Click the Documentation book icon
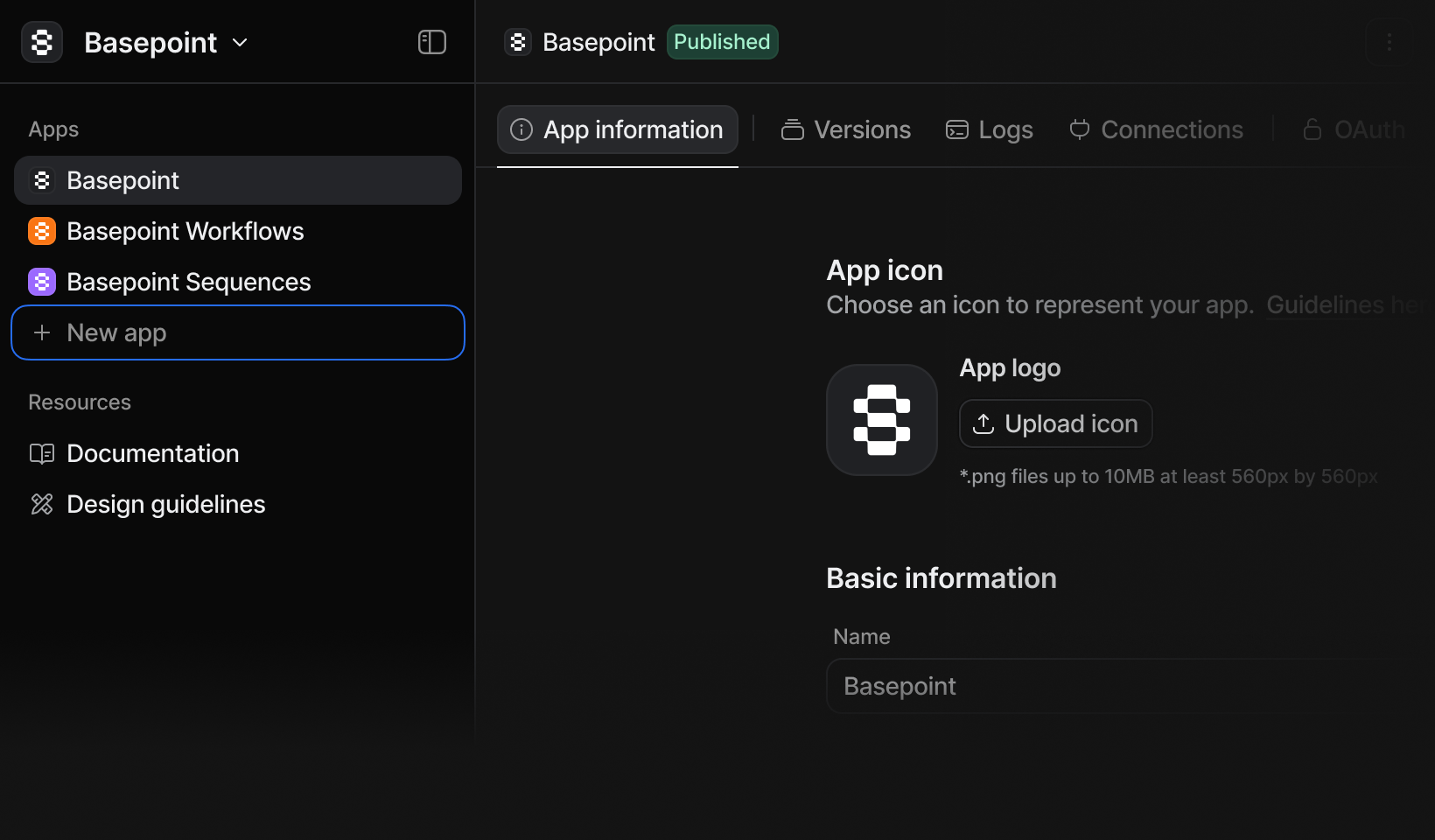Viewport: 1435px width, 840px height. click(42, 453)
